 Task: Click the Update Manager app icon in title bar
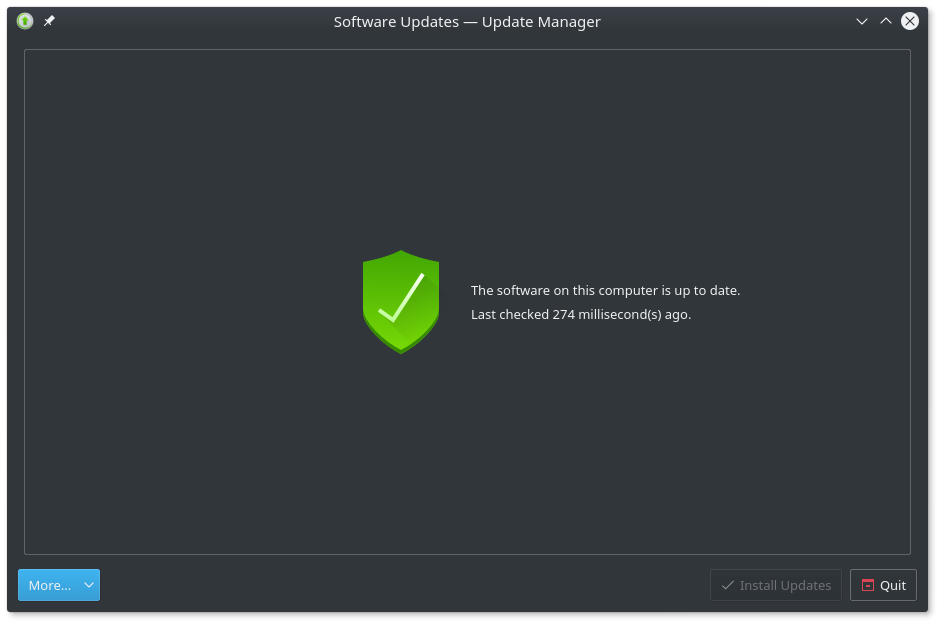point(25,21)
